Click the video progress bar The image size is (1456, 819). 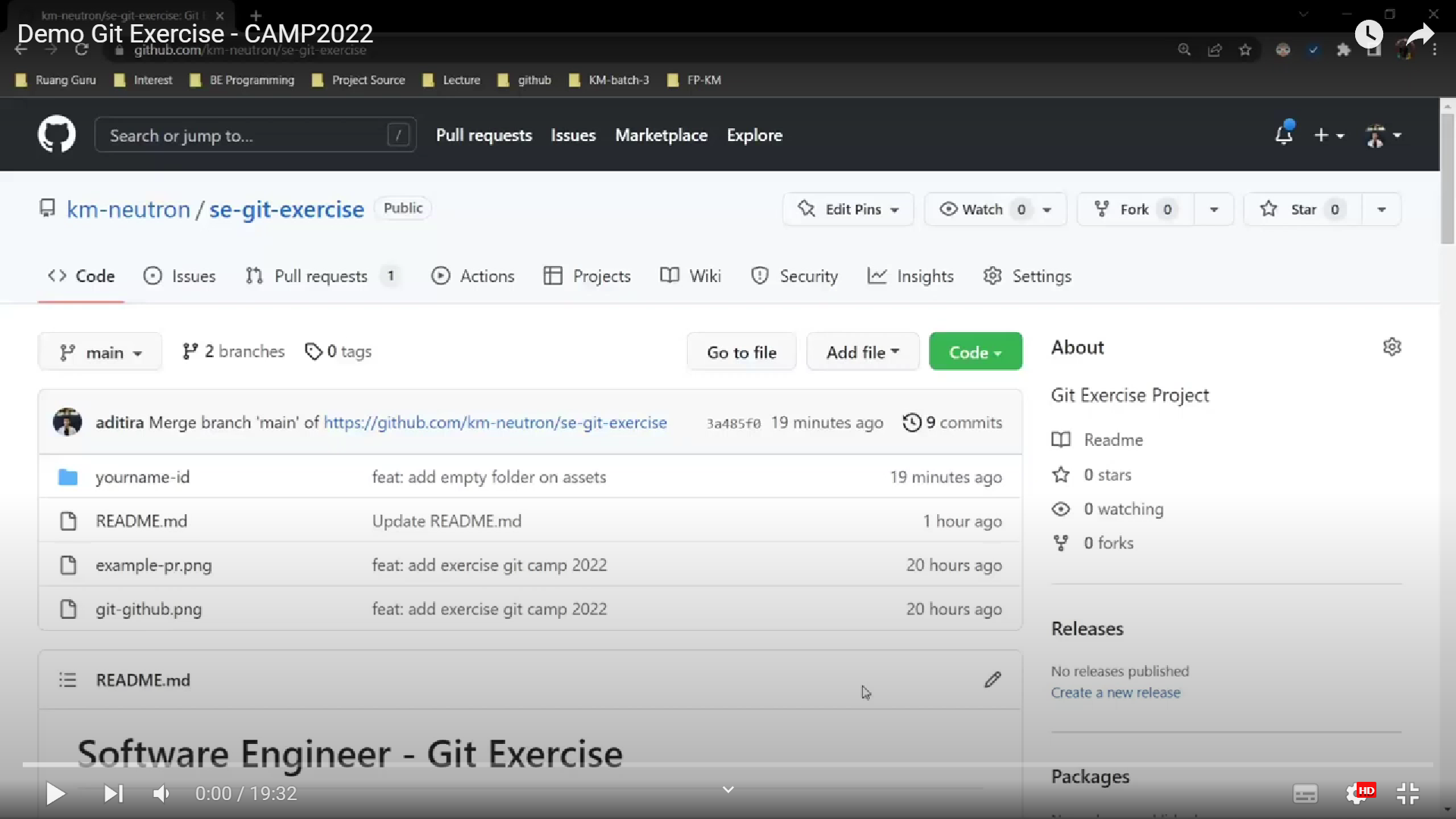click(728, 764)
